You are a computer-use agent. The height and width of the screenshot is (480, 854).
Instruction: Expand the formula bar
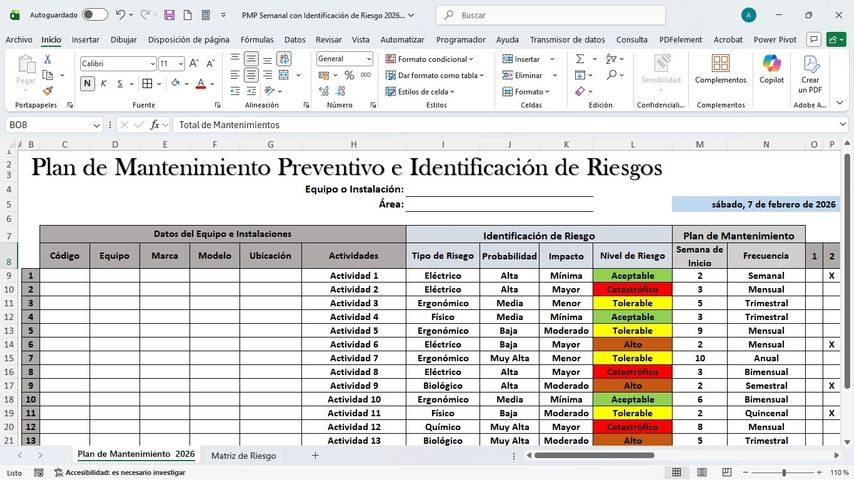(x=843, y=125)
